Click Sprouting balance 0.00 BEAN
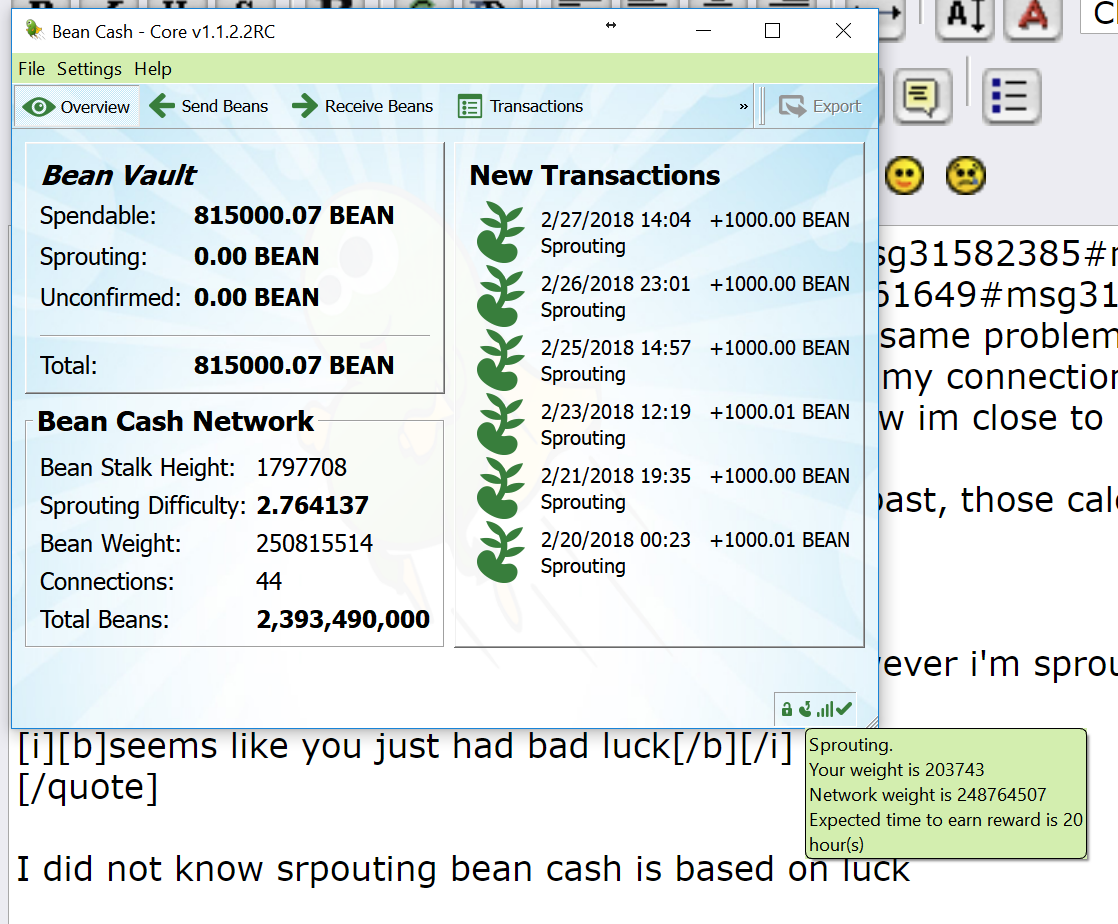 coord(256,257)
